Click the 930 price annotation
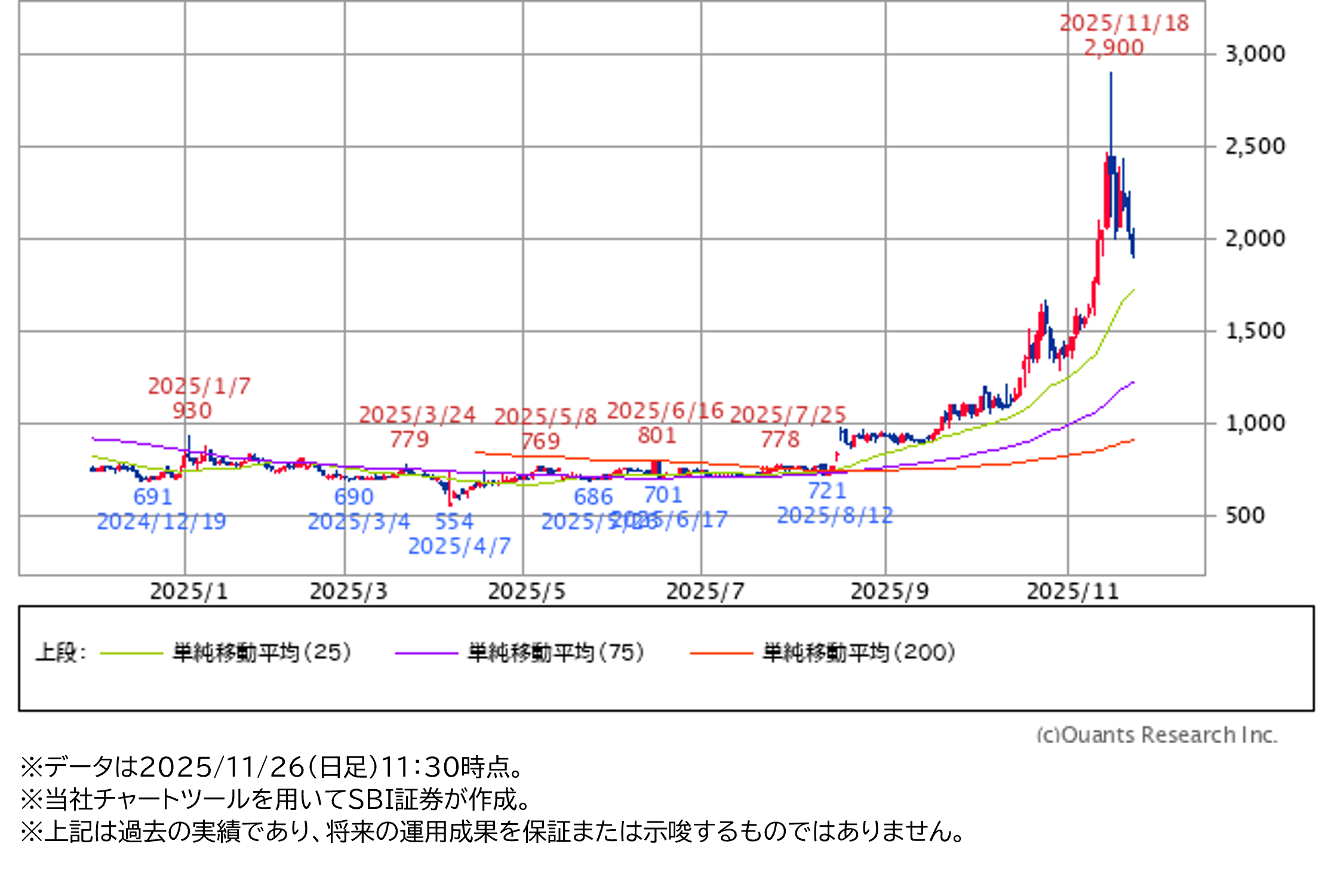 192,411
